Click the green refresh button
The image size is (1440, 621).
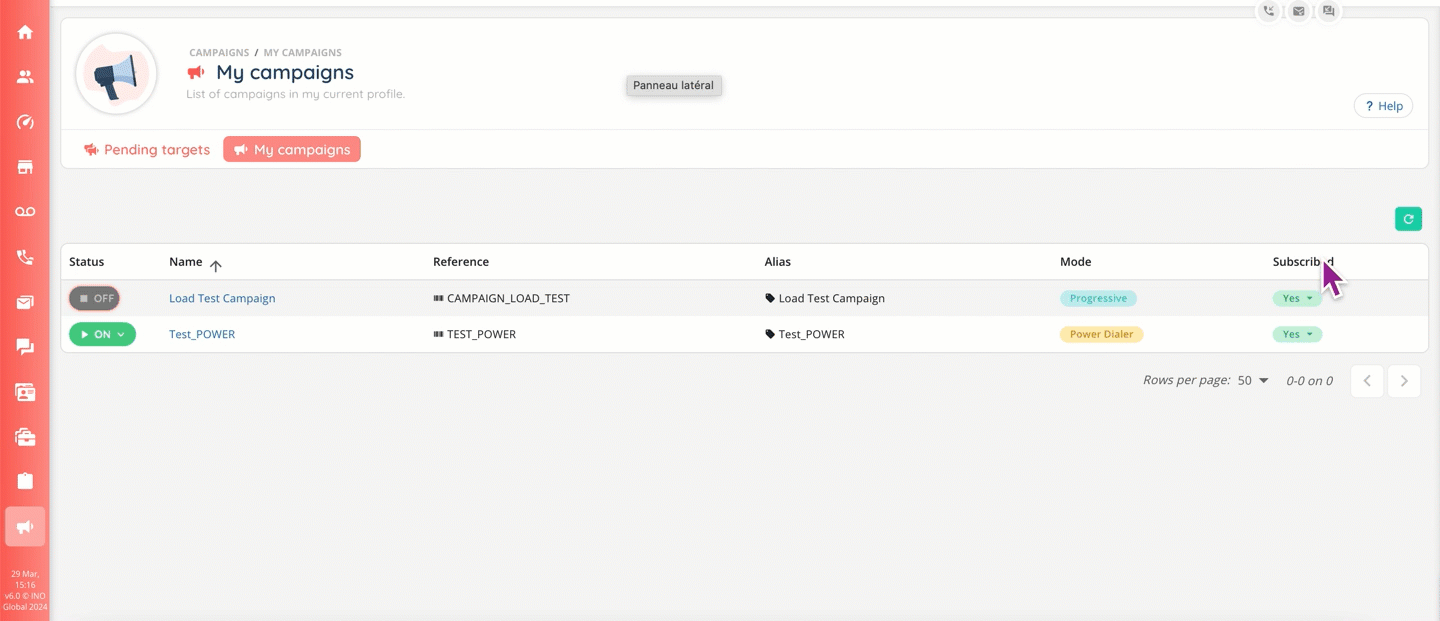(1408, 219)
